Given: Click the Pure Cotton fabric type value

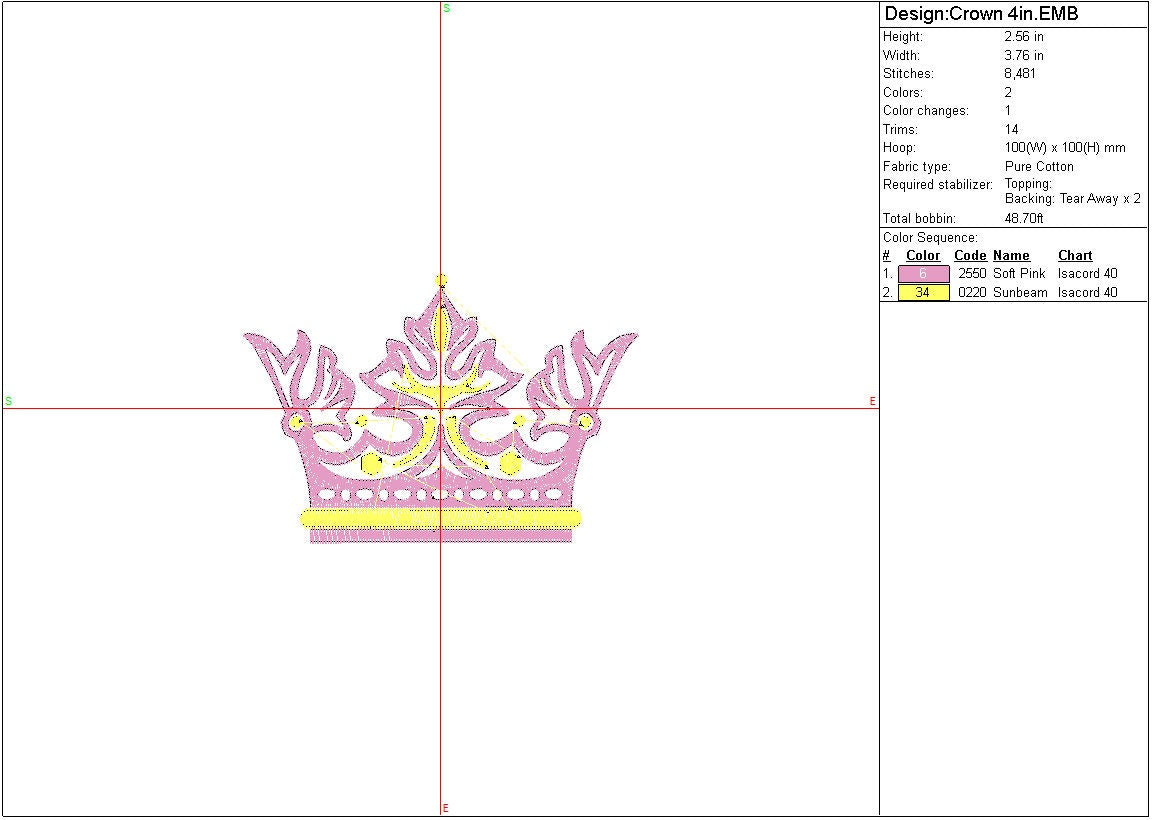Looking at the screenshot, I should (1039, 167).
